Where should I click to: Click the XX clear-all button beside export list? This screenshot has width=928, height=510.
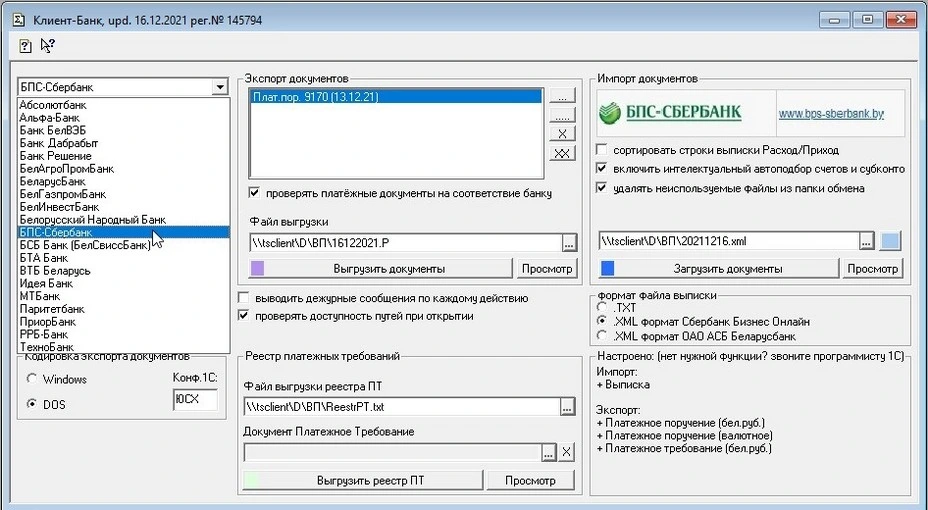point(563,153)
